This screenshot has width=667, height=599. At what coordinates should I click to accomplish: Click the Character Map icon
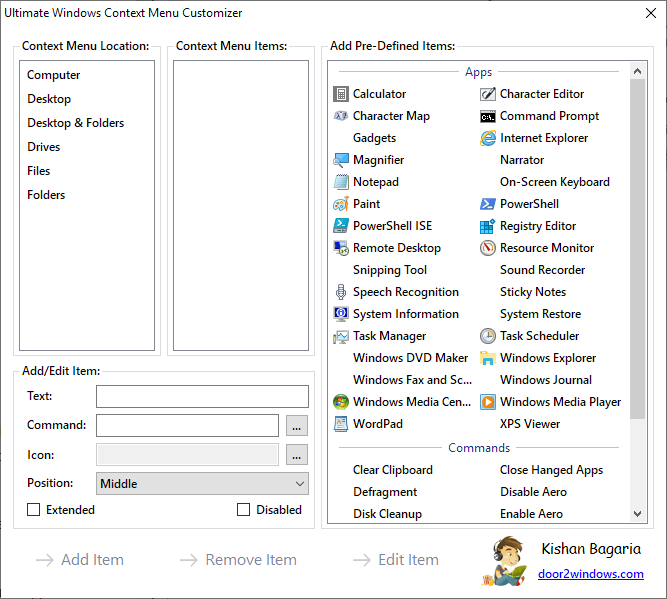tap(341, 116)
